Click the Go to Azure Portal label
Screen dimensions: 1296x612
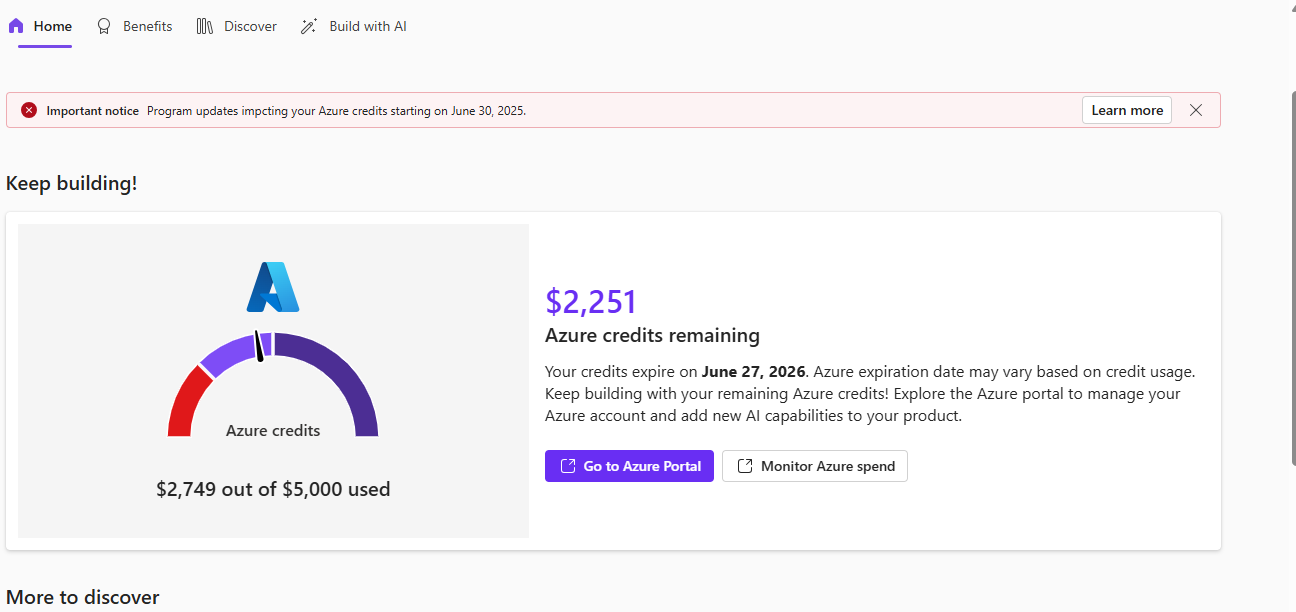click(x=642, y=466)
